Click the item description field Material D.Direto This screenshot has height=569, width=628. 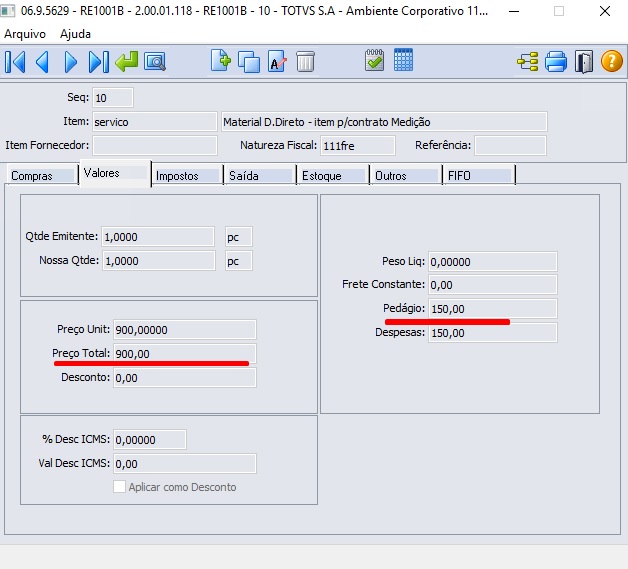coord(384,122)
